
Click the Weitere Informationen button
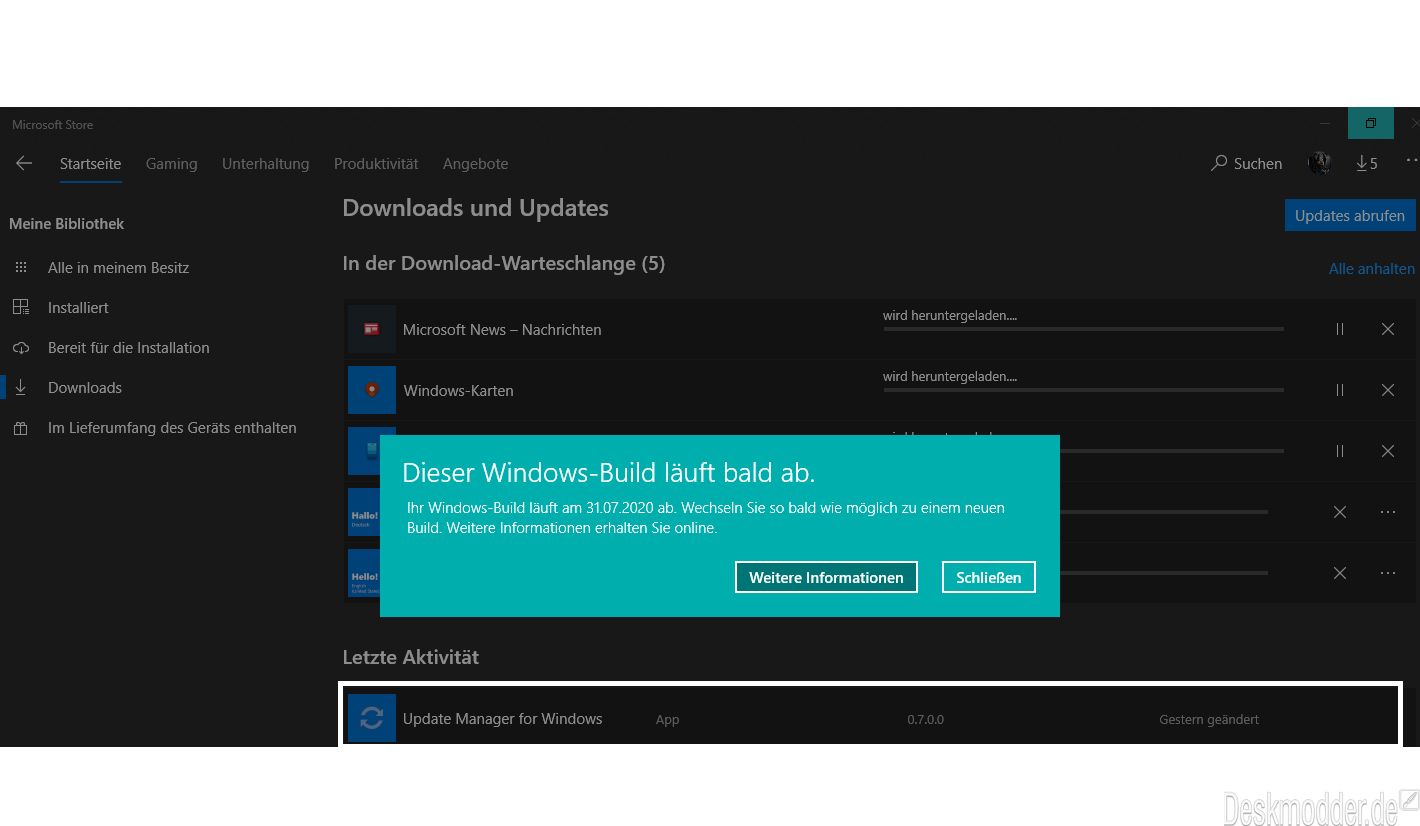826,577
